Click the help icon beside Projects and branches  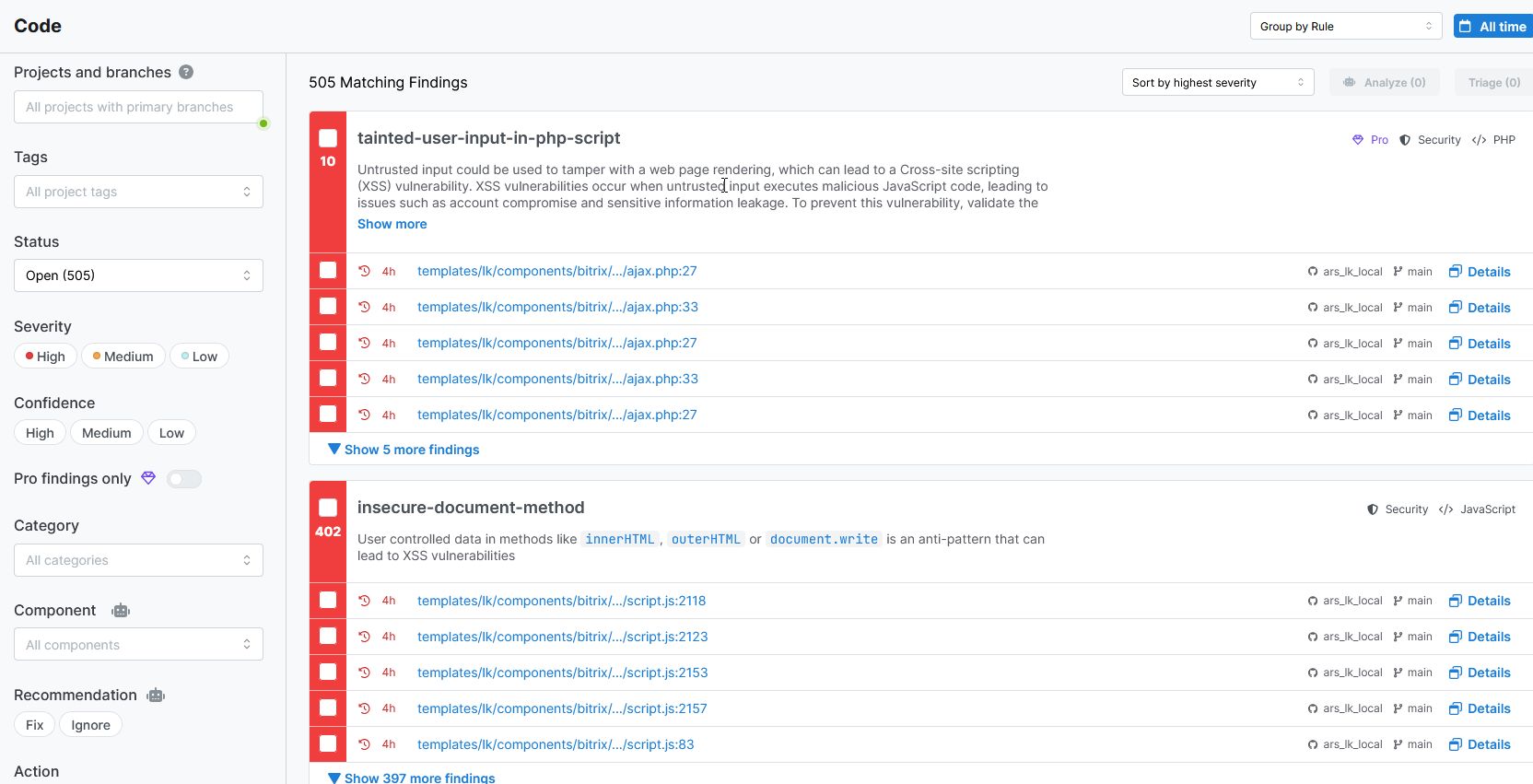click(x=186, y=72)
